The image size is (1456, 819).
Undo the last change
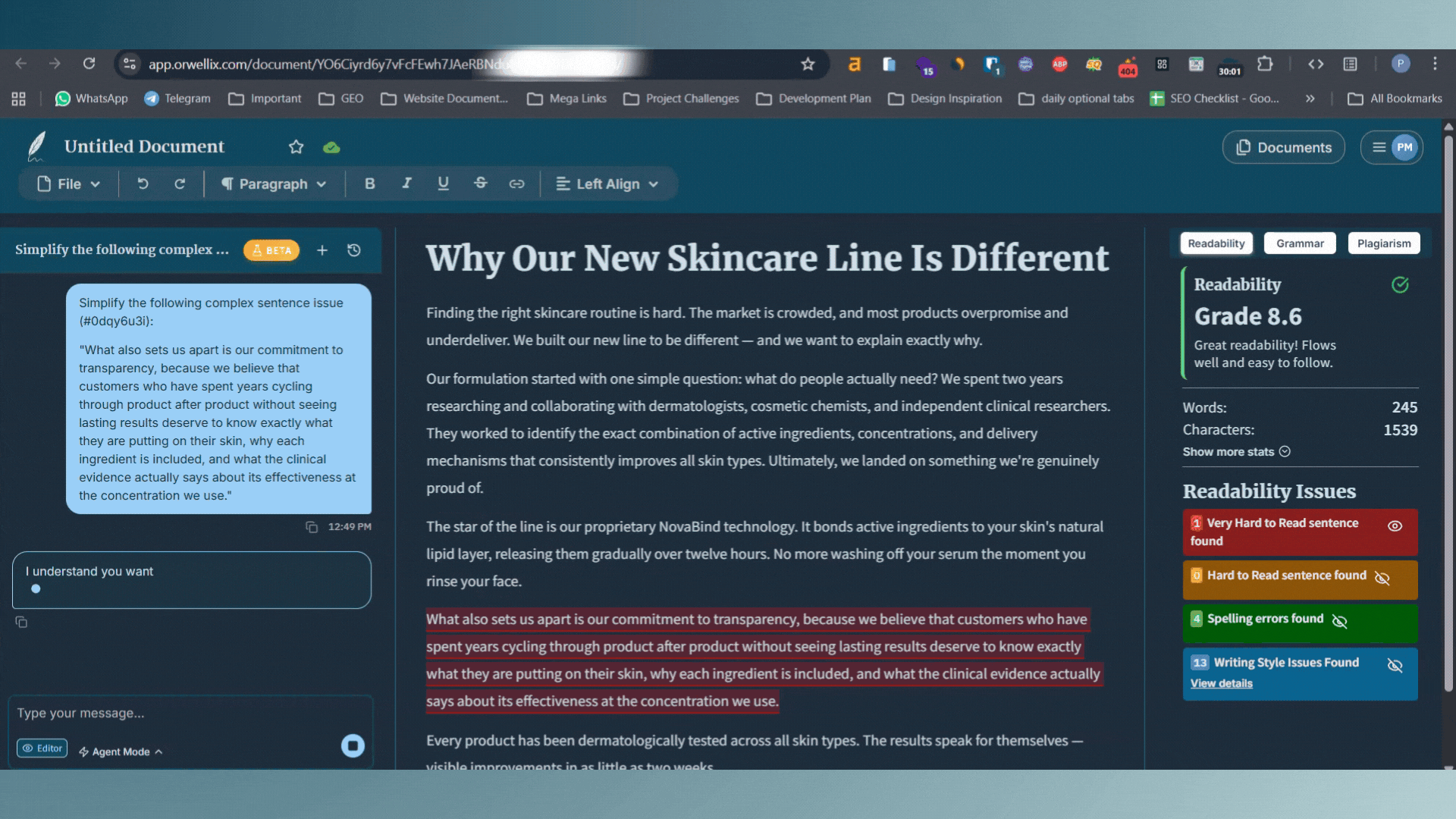tap(143, 183)
